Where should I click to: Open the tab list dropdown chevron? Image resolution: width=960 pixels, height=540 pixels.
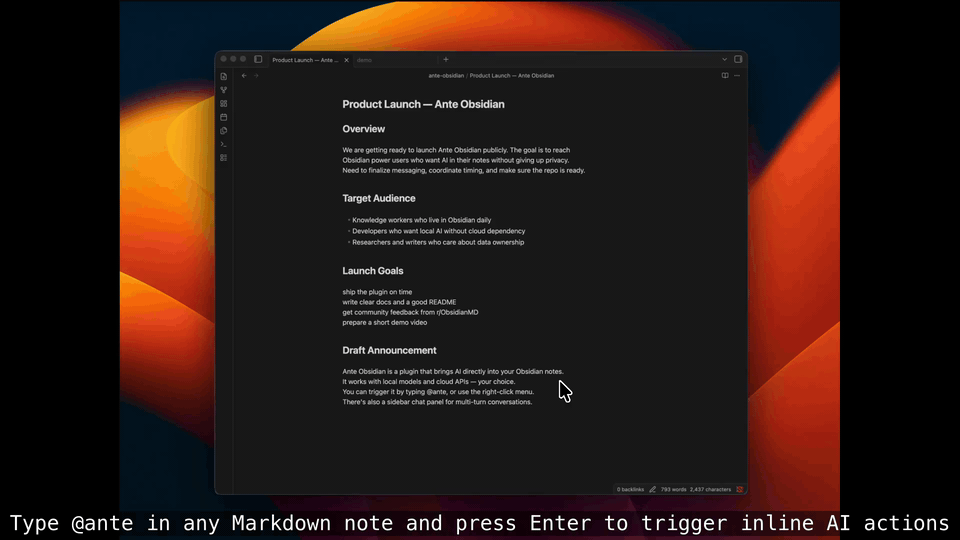(x=724, y=59)
